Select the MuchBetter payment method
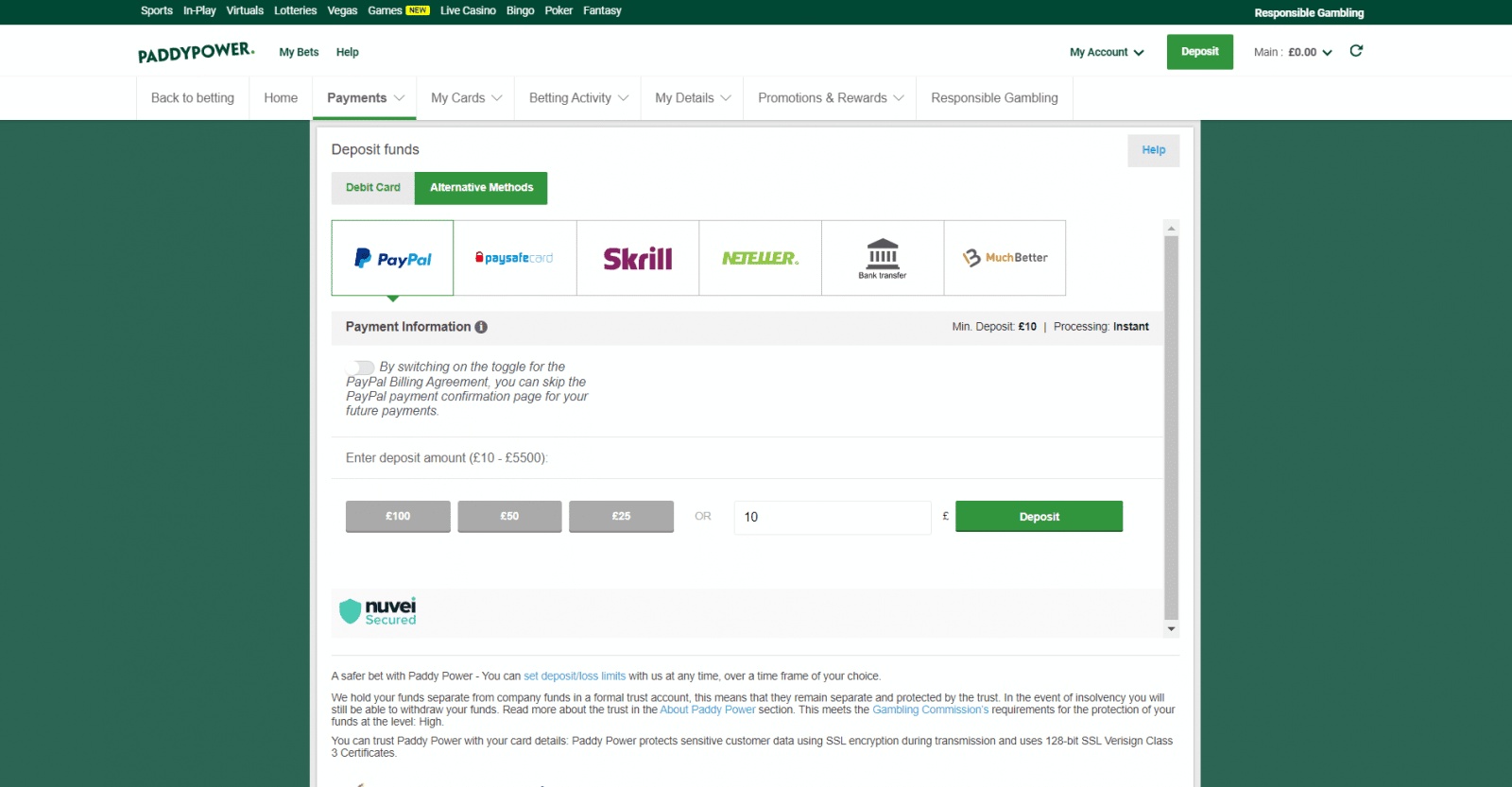 pos(1005,258)
